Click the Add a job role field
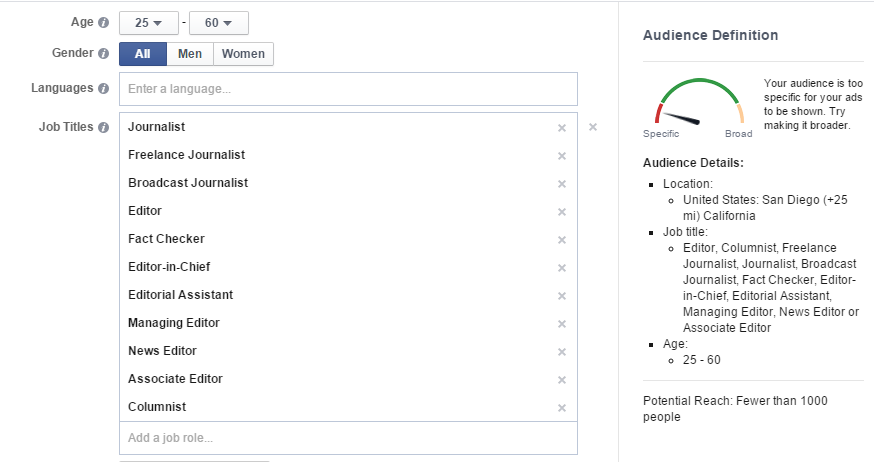Viewport: 874px width, 462px height. 348,438
